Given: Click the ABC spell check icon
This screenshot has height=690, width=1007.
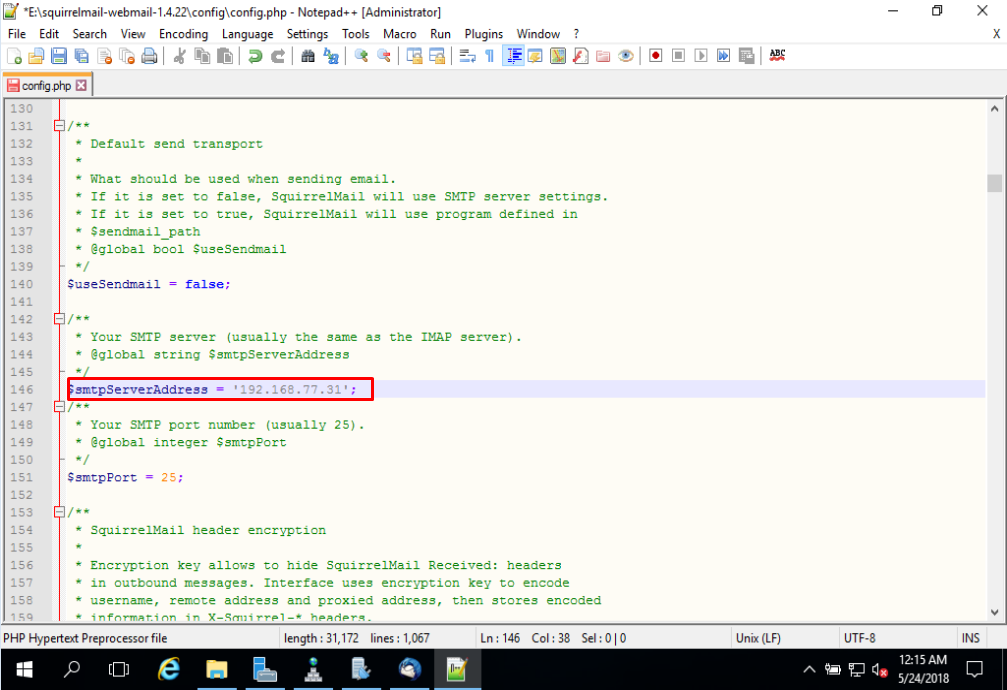Looking at the screenshot, I should (777, 55).
